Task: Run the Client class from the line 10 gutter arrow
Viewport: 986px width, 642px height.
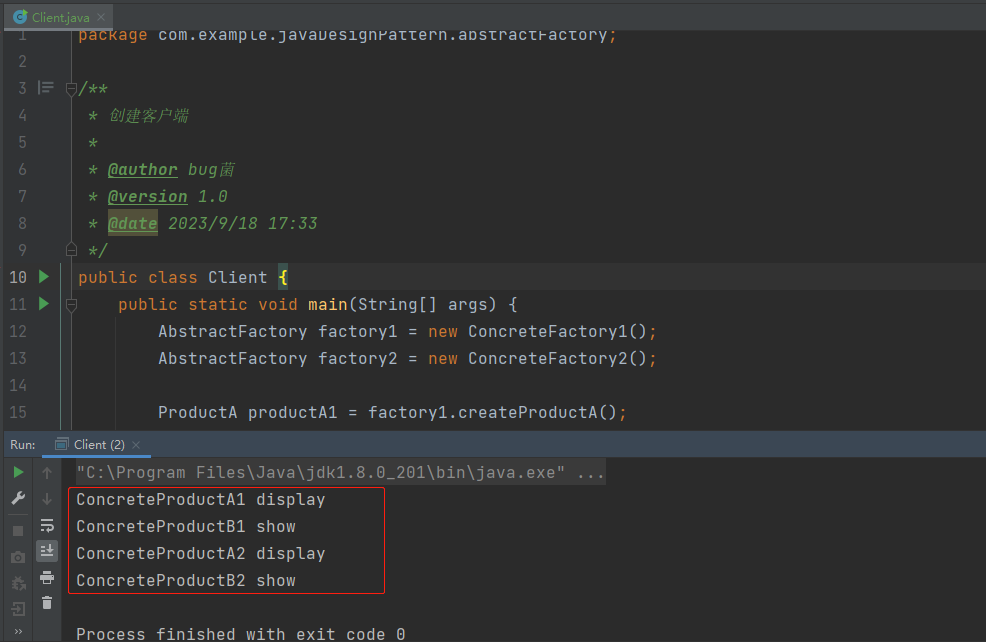Action: pos(43,277)
